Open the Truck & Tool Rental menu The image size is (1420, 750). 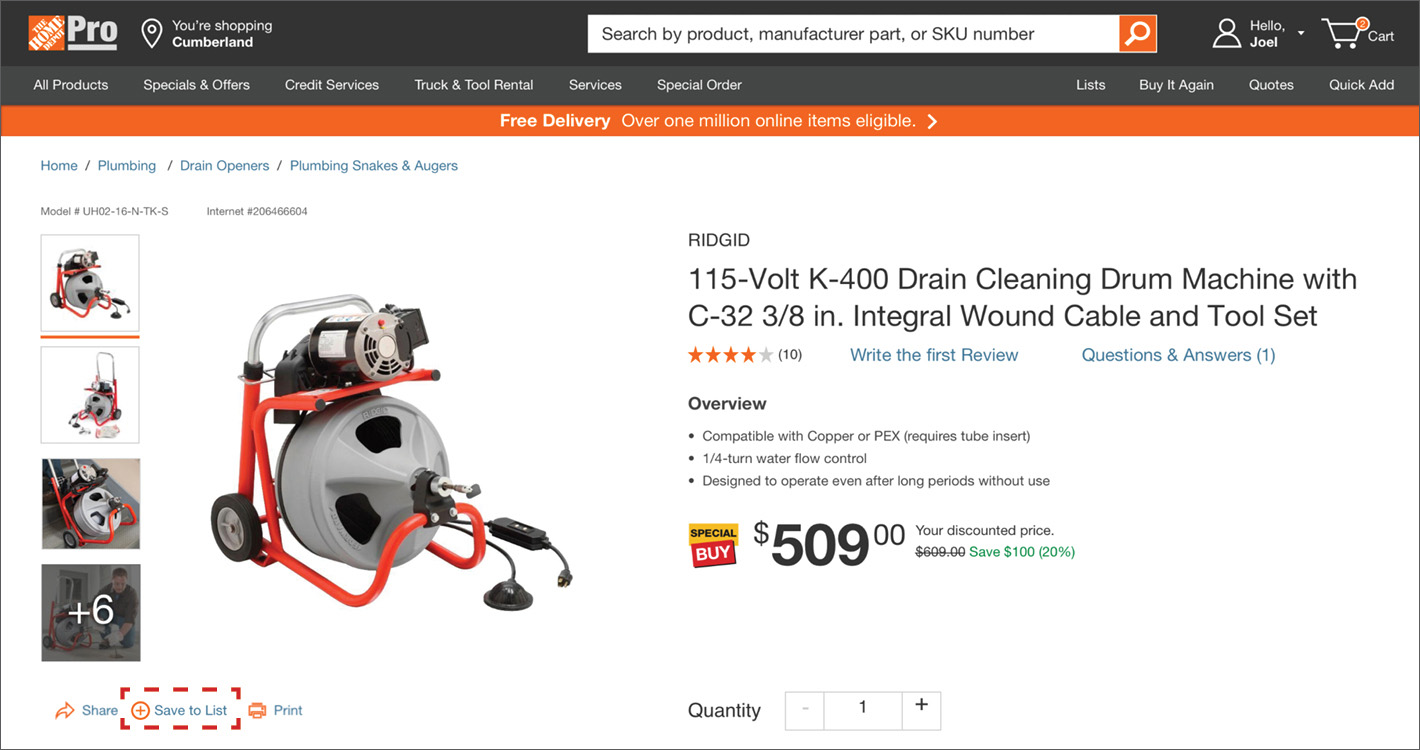[473, 85]
